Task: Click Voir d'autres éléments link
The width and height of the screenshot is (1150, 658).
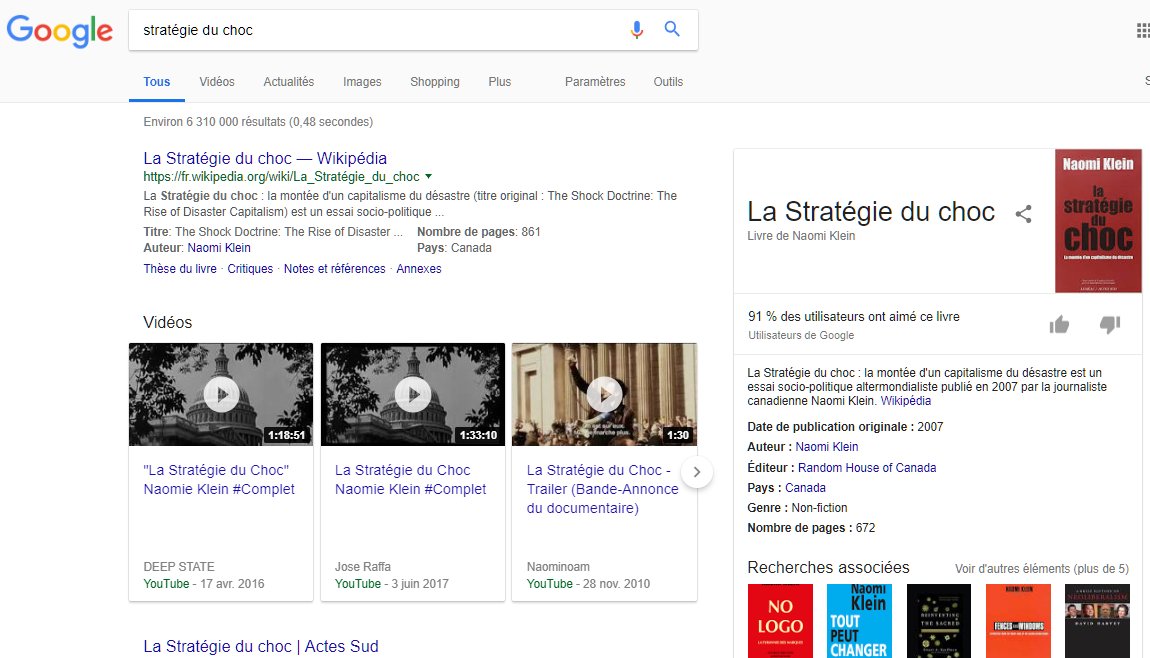Action: (x=1041, y=569)
